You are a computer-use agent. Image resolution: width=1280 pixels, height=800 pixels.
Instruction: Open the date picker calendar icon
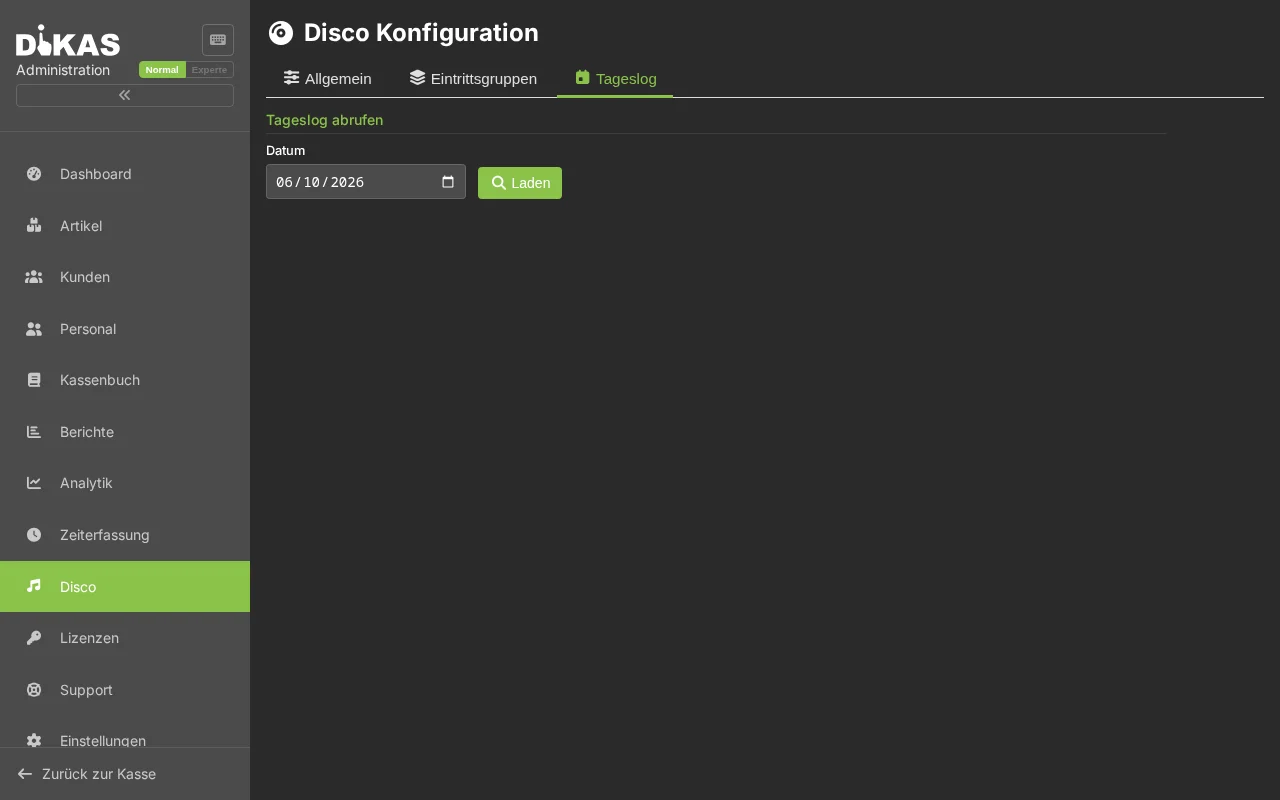(448, 182)
